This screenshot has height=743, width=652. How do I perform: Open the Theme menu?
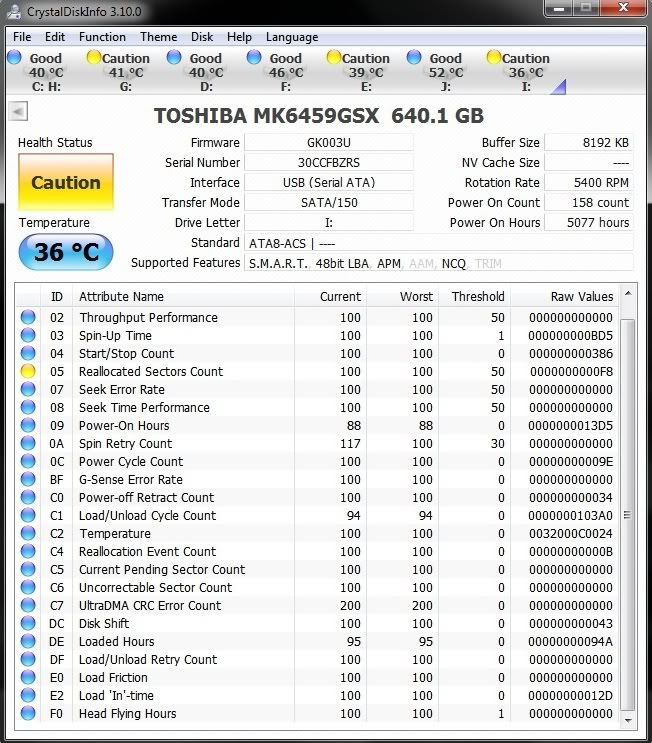pyautogui.click(x=158, y=37)
